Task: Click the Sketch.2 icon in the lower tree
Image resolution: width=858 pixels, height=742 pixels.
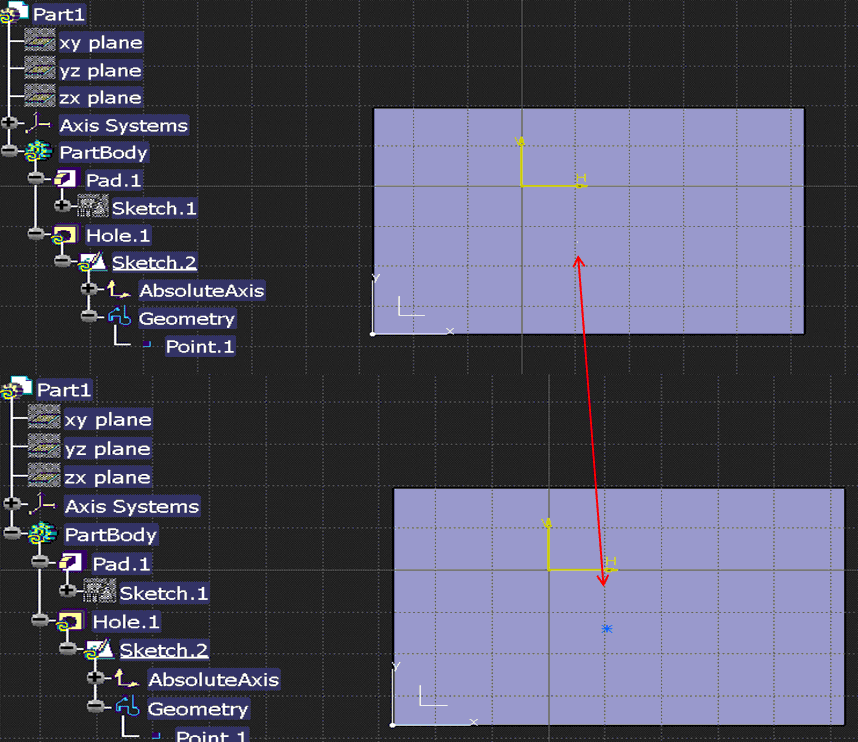Action: click(98, 650)
